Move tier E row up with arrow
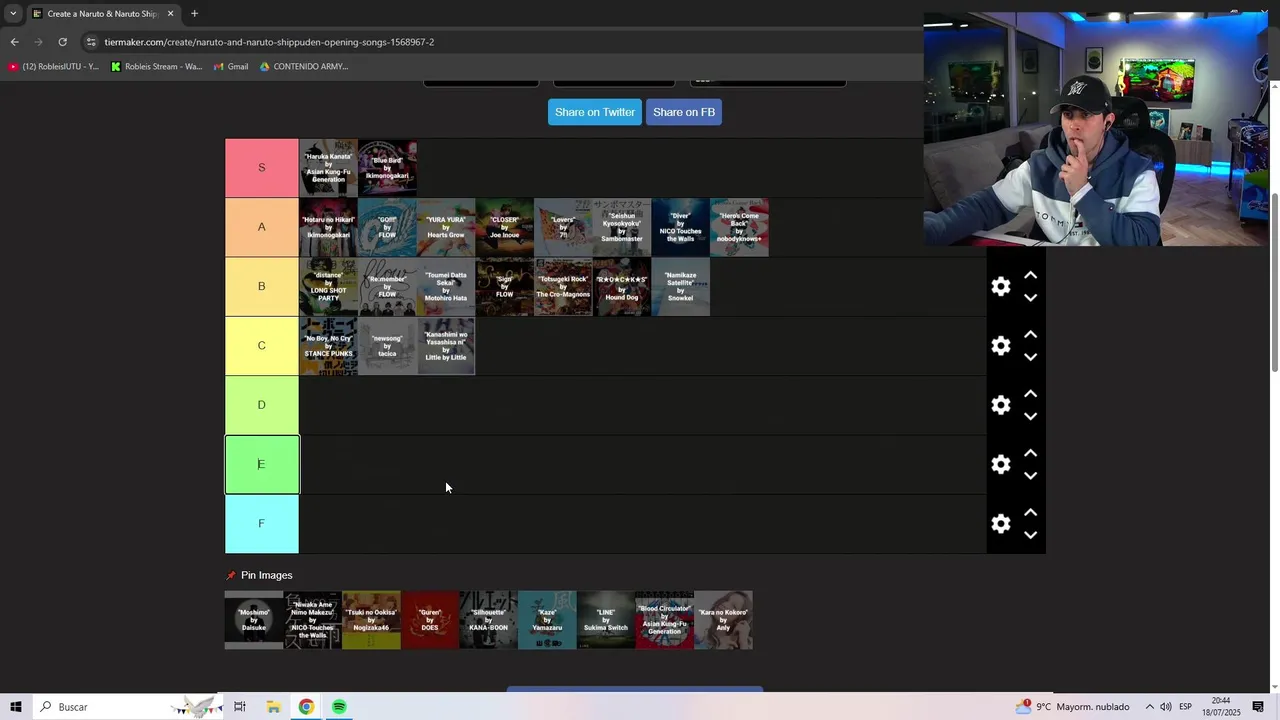Screen dimensions: 1280x720 (1031, 453)
